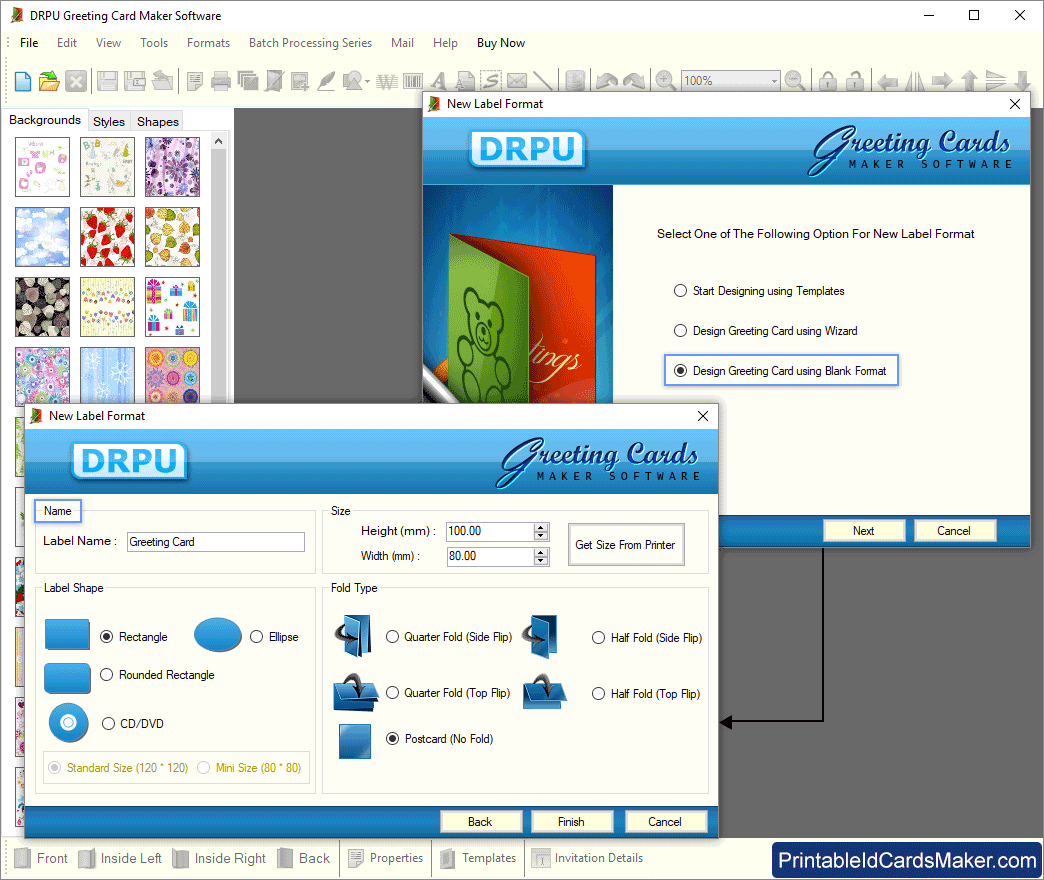Open the Inside Left view tab
The width and height of the screenshot is (1044, 880).
coord(121,858)
